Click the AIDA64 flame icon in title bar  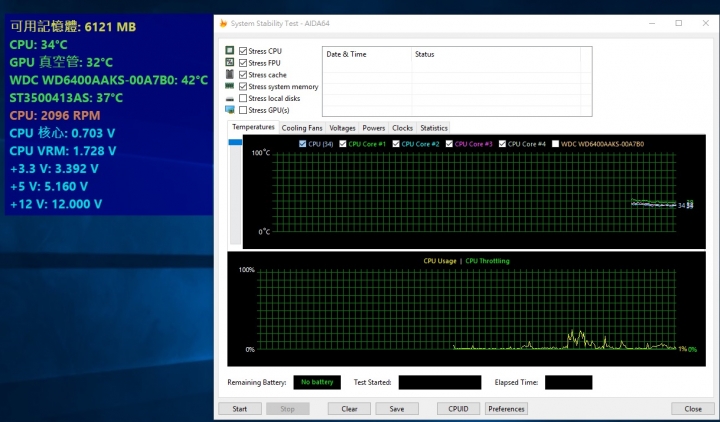tap(223, 23)
